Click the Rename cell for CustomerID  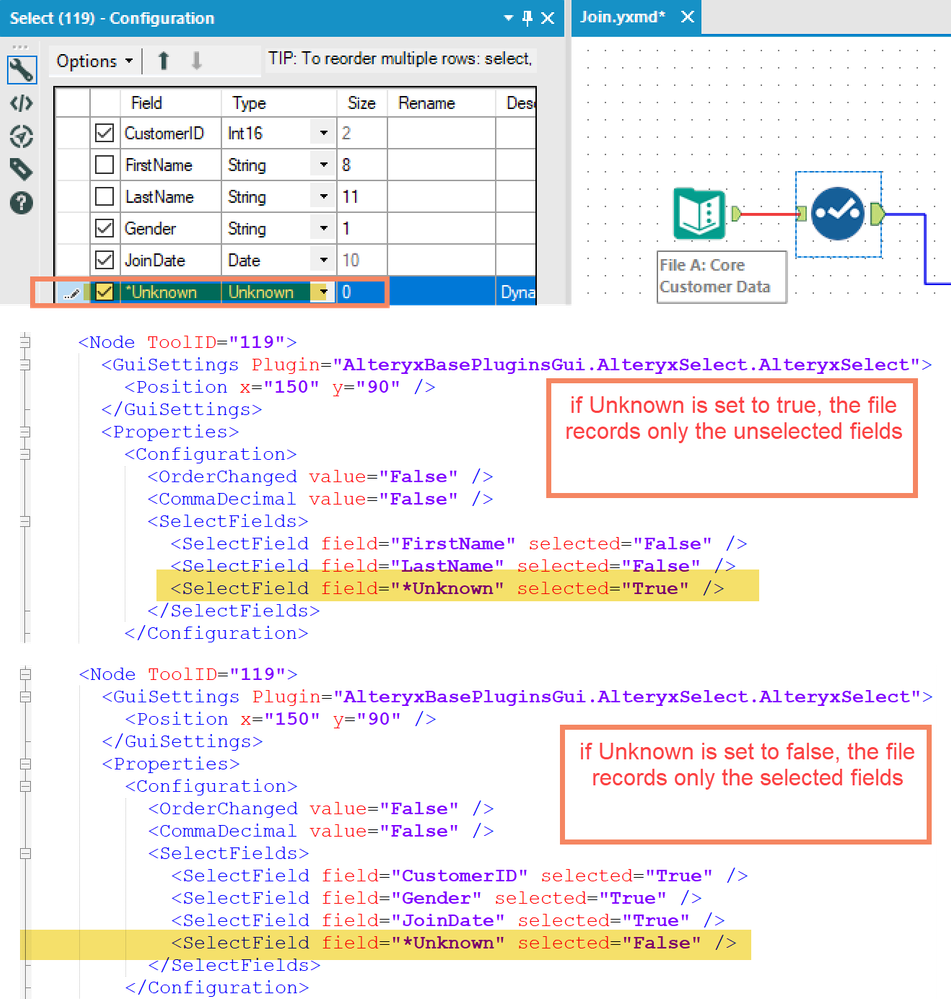[441, 133]
